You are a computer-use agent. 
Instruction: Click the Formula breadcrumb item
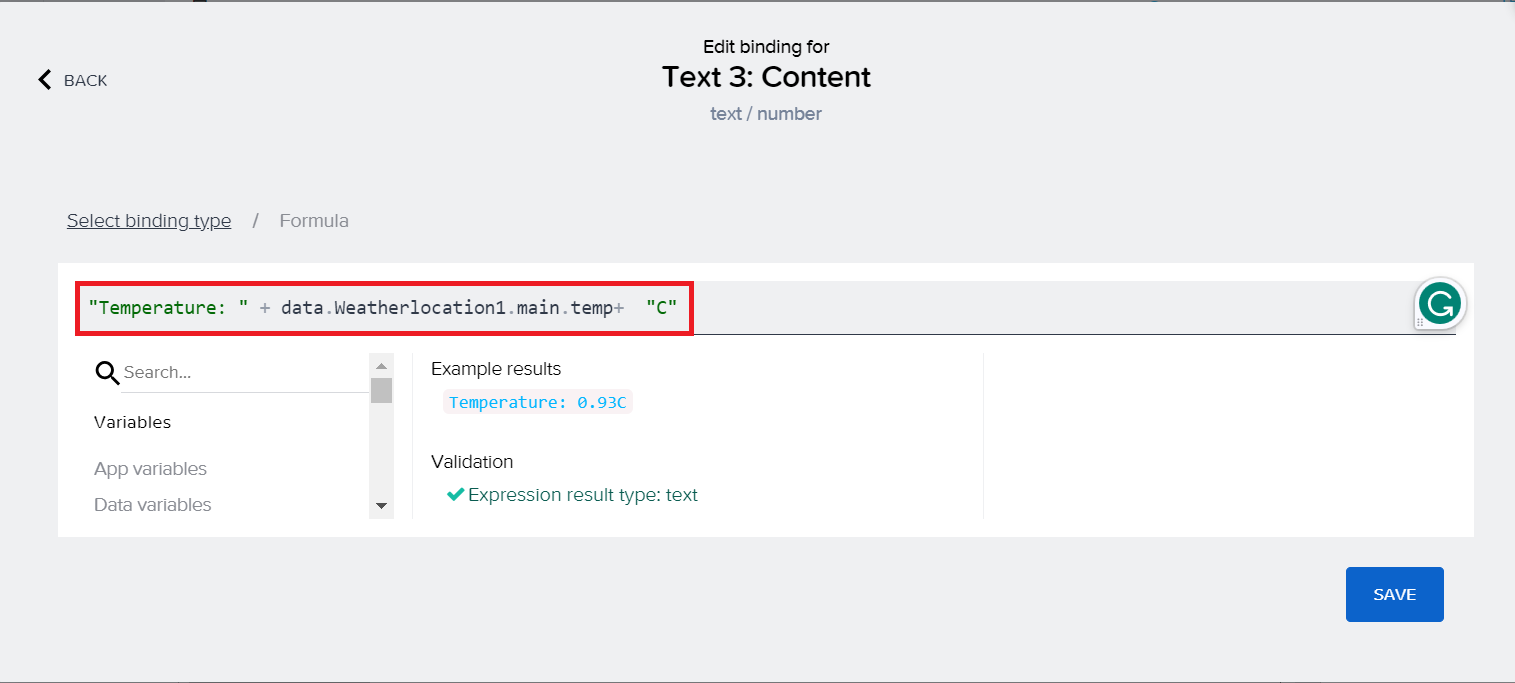pos(314,221)
